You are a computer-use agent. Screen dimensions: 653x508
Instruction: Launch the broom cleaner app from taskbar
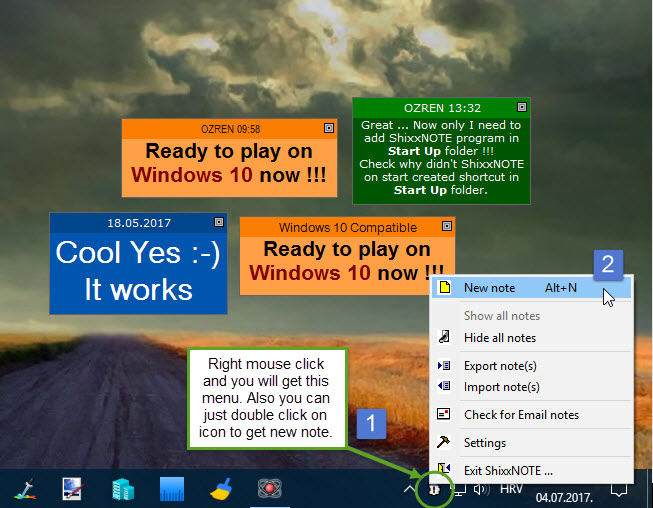tap(221, 490)
